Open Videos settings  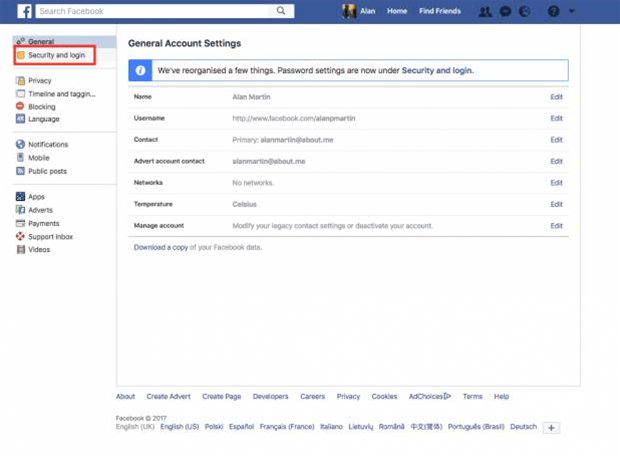39,250
